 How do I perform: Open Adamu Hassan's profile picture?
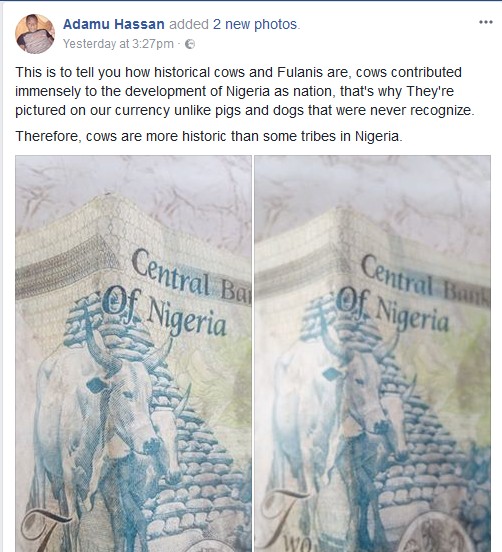point(35,34)
